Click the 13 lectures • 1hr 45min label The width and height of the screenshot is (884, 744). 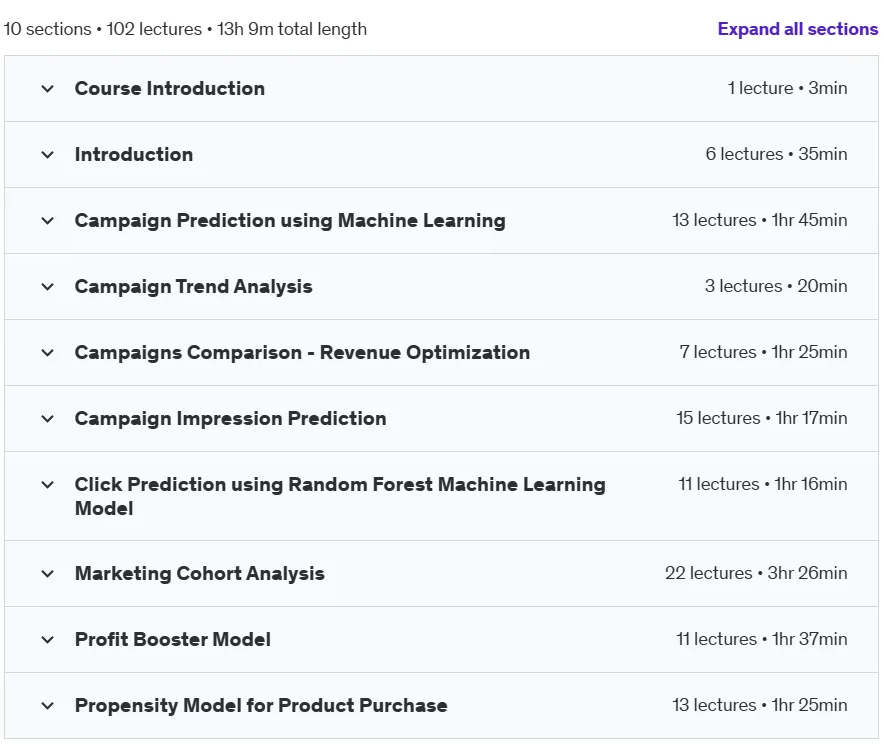tap(759, 220)
